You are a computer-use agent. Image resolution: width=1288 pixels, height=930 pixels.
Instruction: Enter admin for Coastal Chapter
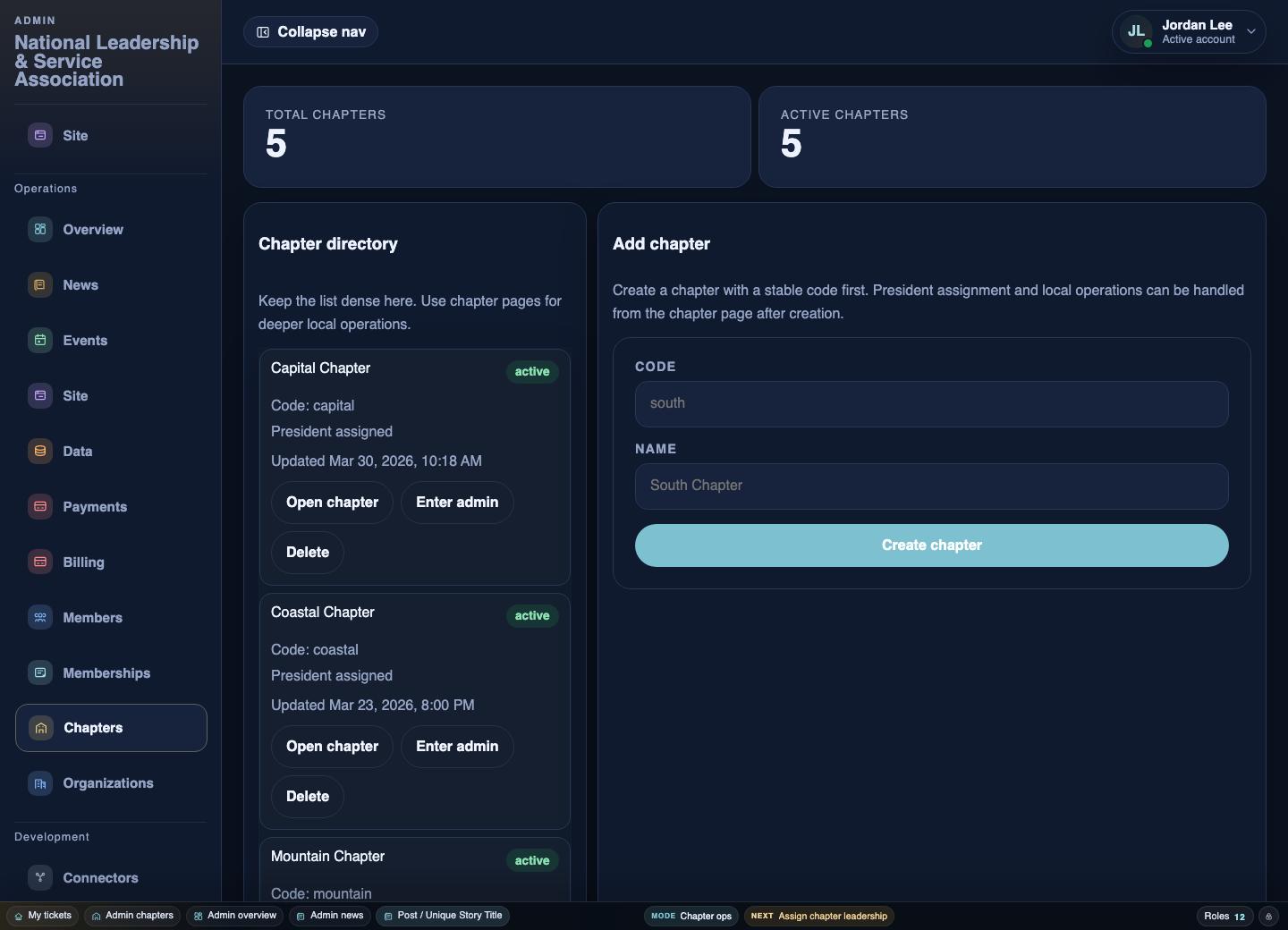457,747
